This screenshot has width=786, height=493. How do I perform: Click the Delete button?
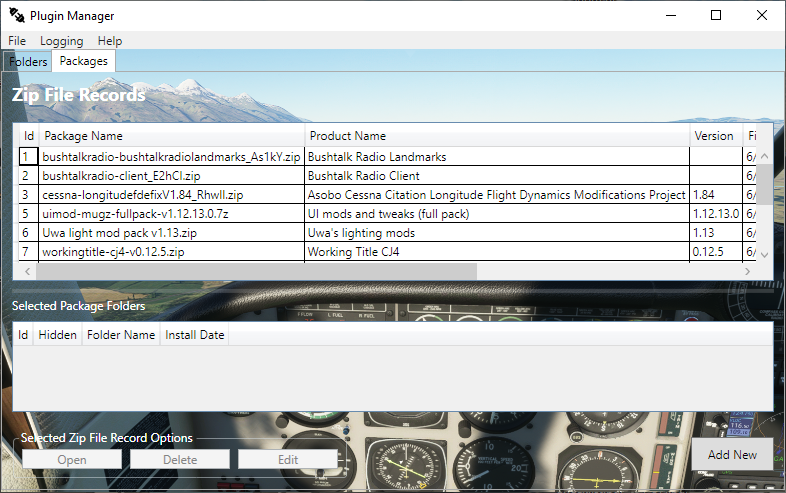click(x=180, y=459)
